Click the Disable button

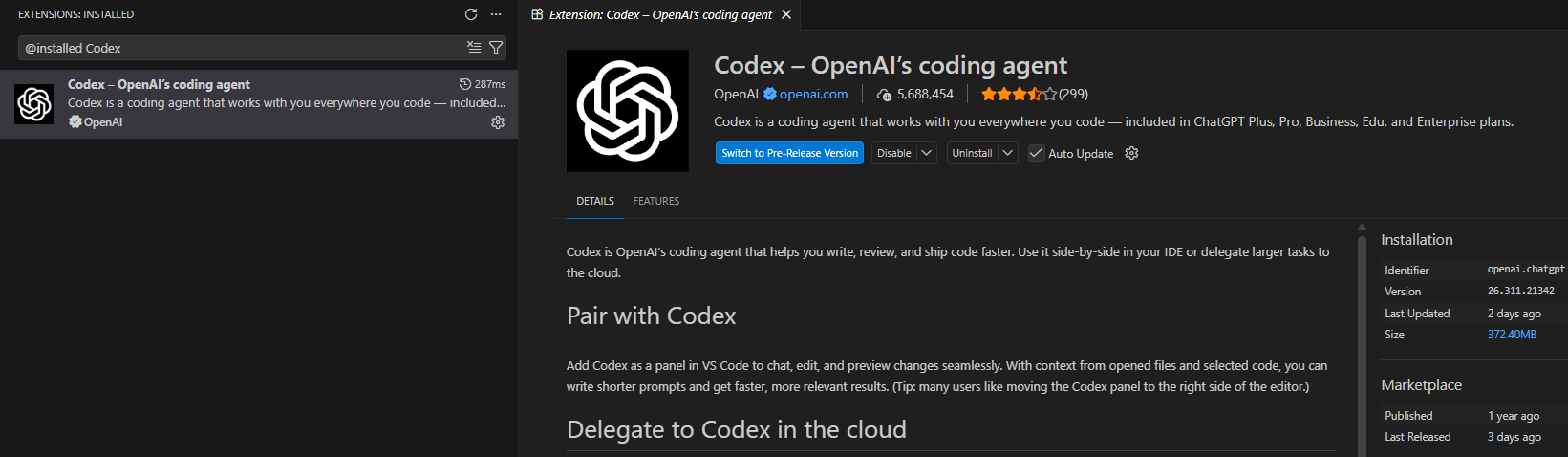click(894, 153)
